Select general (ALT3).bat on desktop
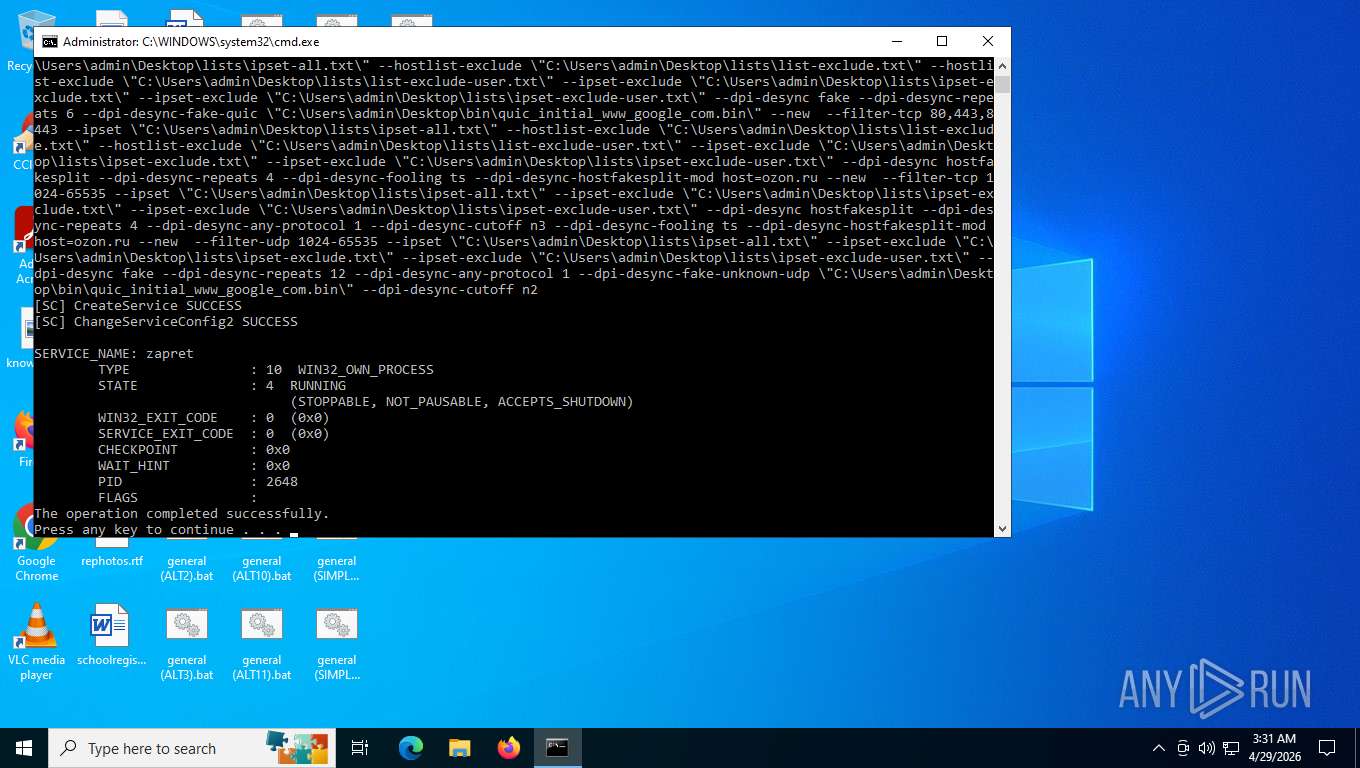The width and height of the screenshot is (1360, 768). [187, 642]
